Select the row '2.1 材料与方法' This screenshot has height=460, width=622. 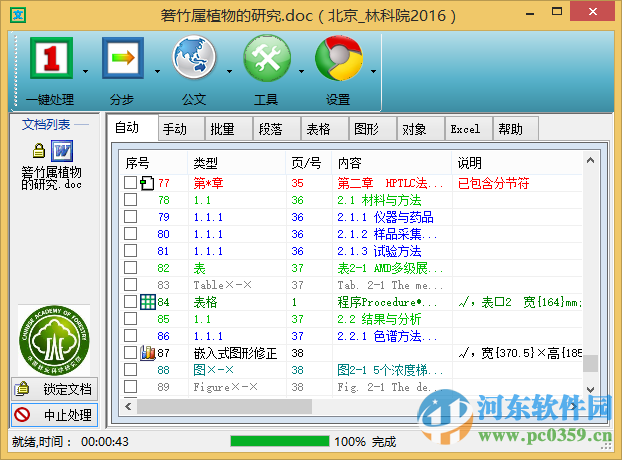[x=351, y=200]
